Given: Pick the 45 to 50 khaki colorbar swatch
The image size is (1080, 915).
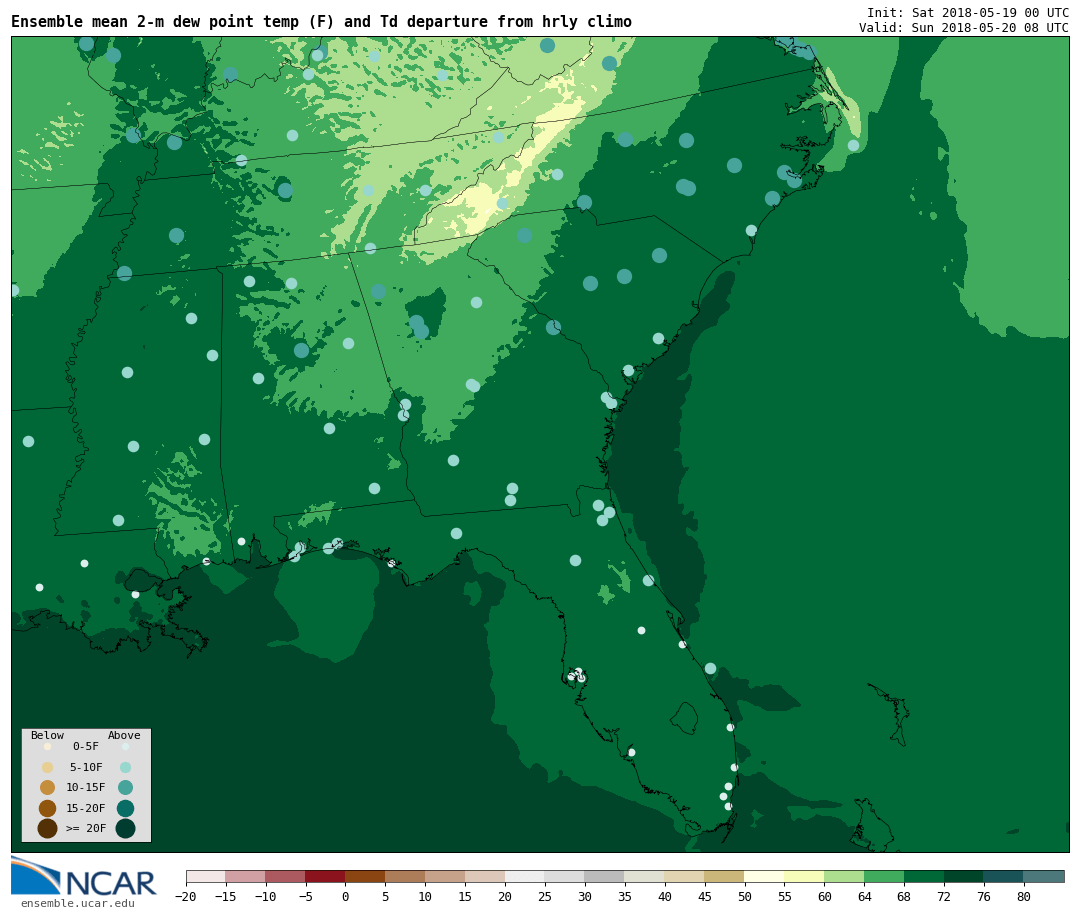Looking at the screenshot, I should [x=725, y=876].
